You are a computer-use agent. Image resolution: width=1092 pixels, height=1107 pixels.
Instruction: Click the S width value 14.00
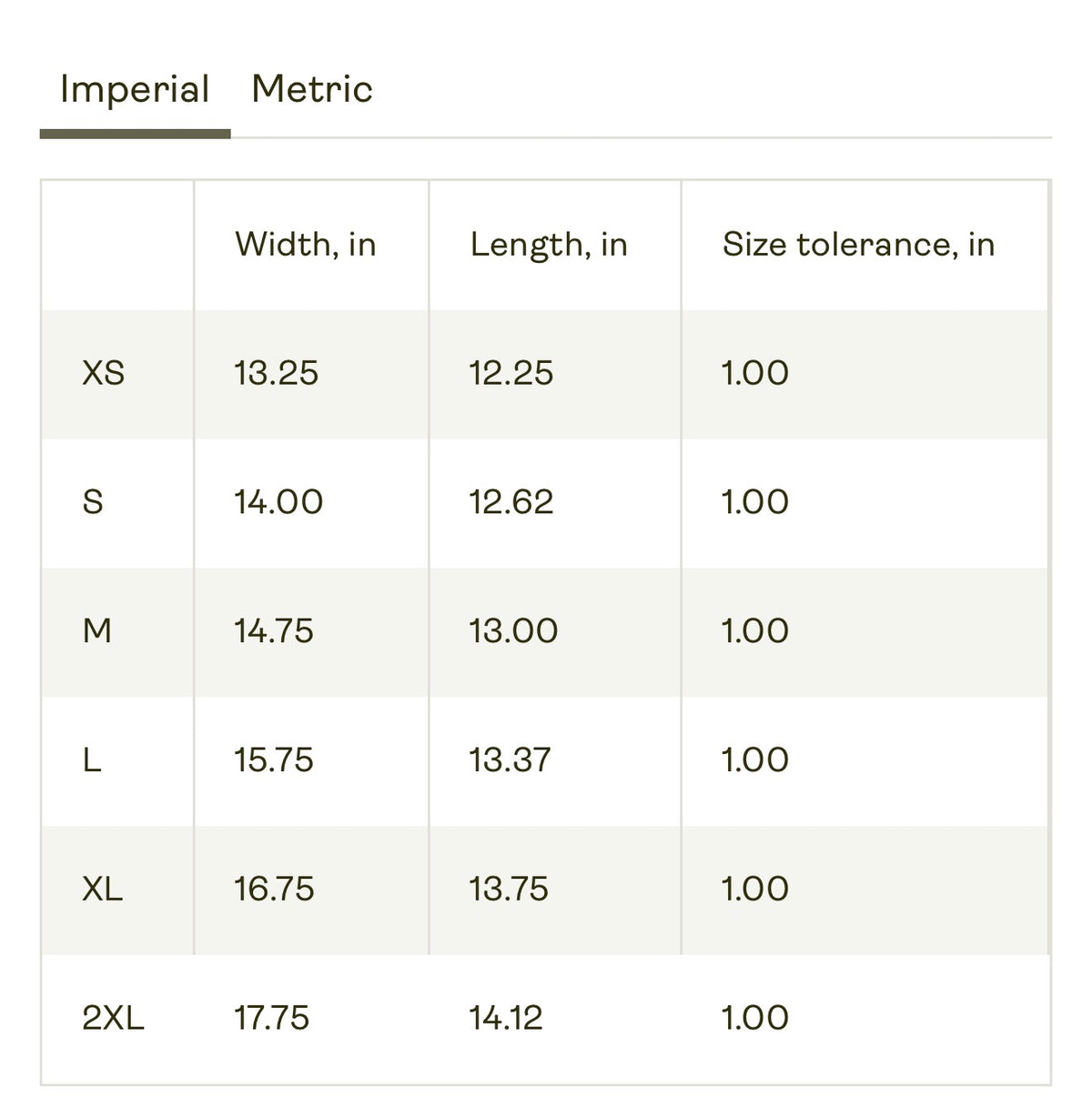pos(278,502)
